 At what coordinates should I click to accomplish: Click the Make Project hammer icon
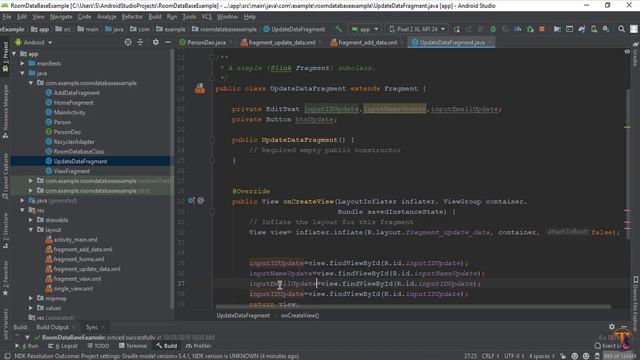[338, 29]
